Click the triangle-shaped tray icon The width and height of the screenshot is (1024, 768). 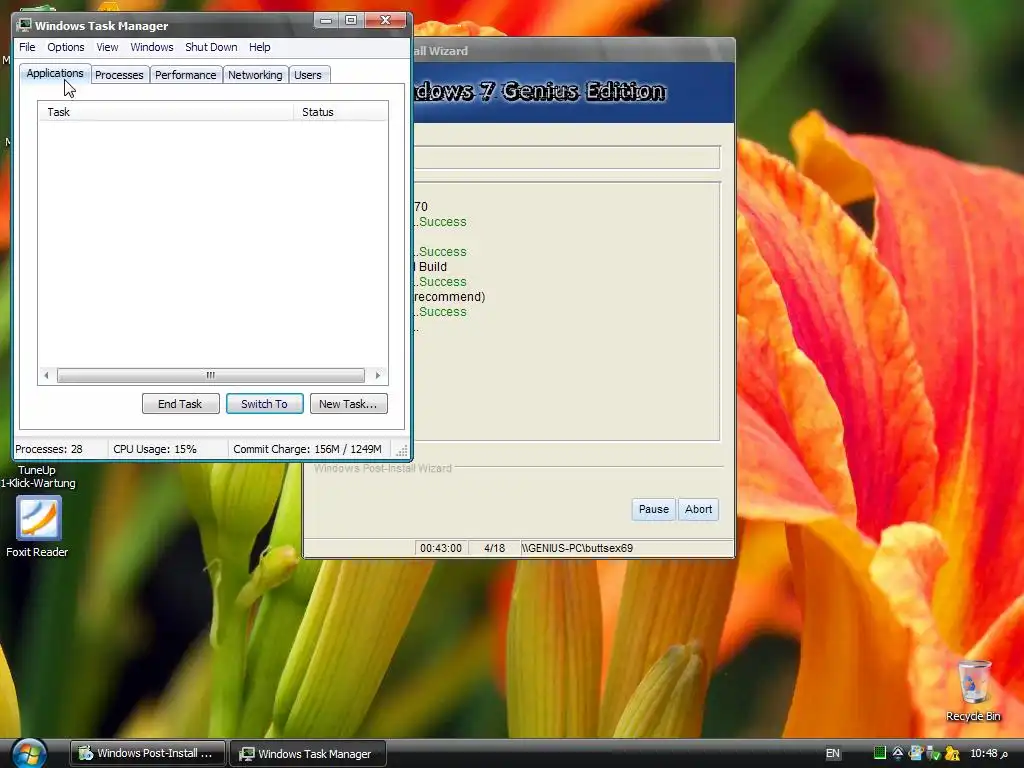[898, 753]
